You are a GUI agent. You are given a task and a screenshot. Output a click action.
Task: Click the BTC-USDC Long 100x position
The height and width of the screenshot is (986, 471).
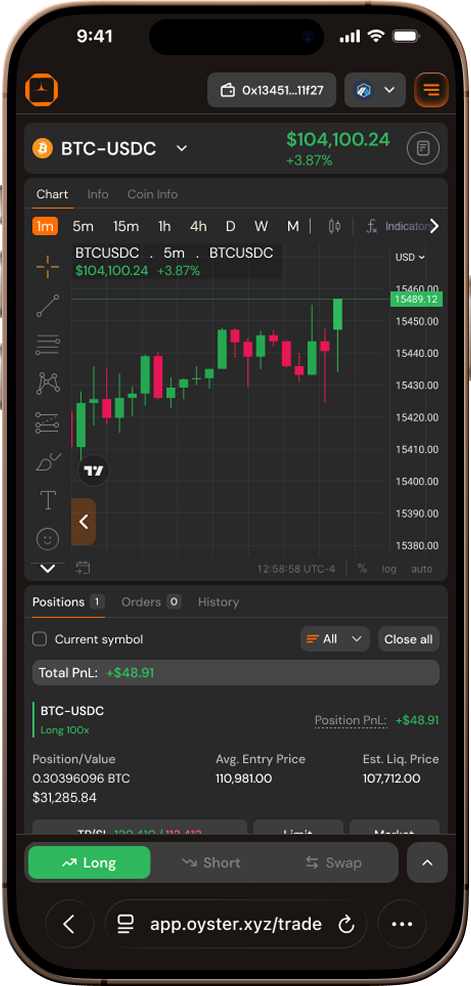tap(72, 720)
